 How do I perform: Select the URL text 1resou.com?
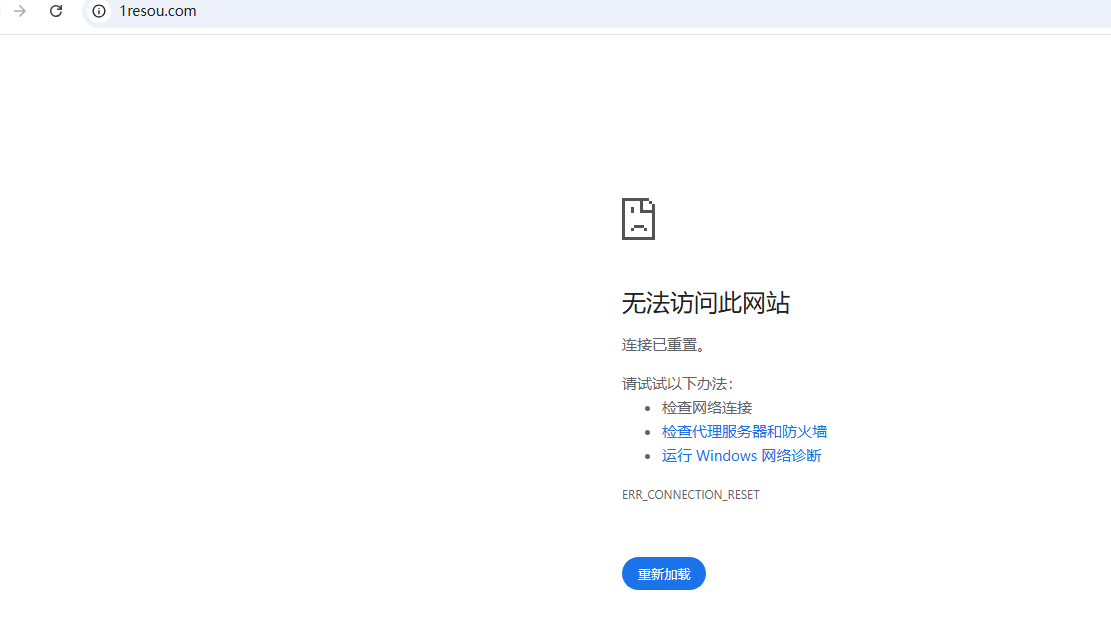pyautogui.click(x=157, y=12)
